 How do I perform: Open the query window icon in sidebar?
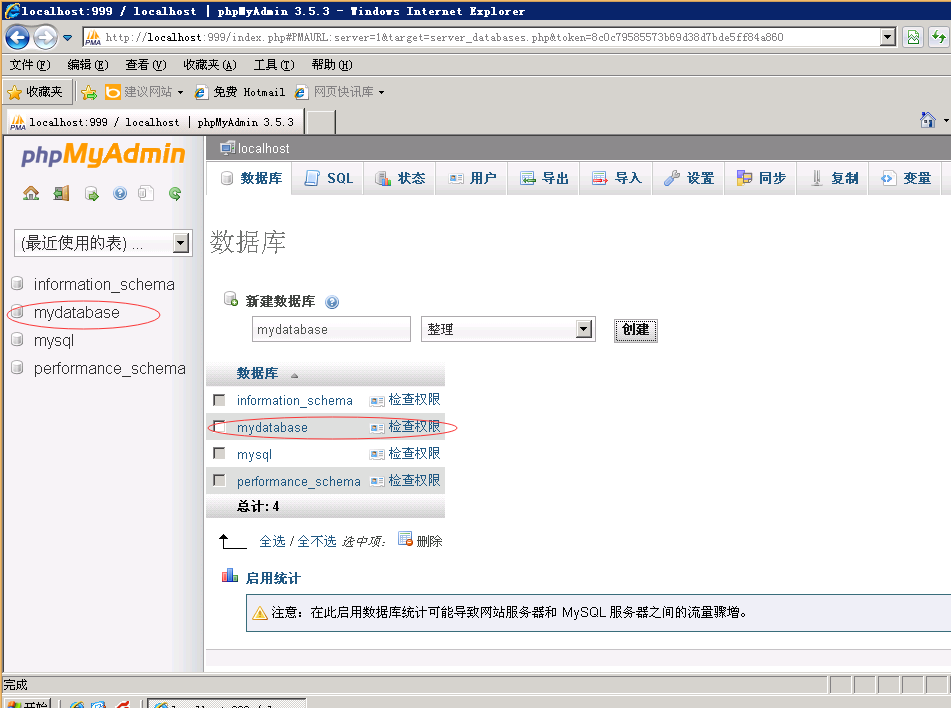pos(92,194)
